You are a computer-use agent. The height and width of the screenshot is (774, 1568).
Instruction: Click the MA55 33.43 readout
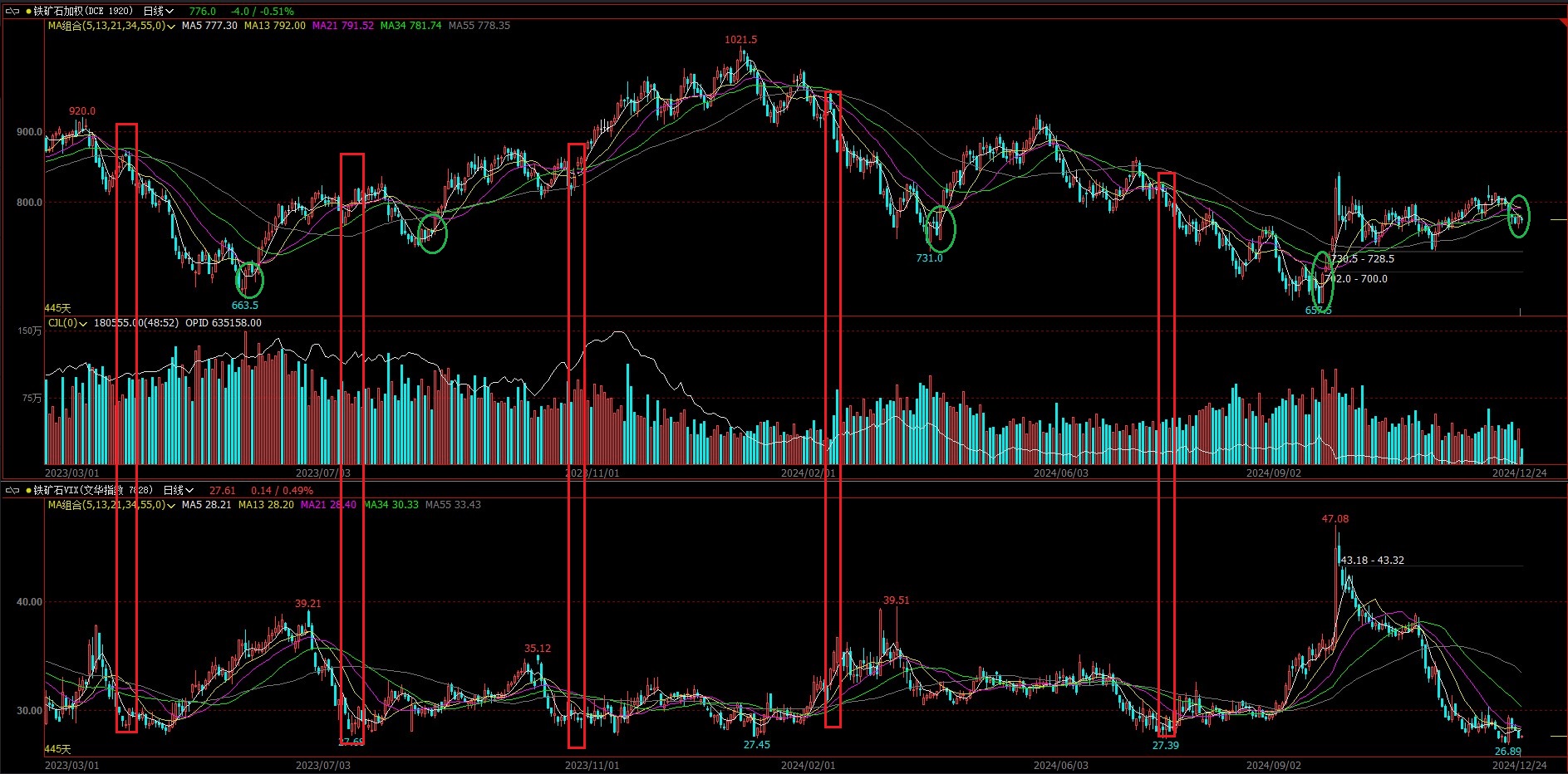tap(453, 505)
